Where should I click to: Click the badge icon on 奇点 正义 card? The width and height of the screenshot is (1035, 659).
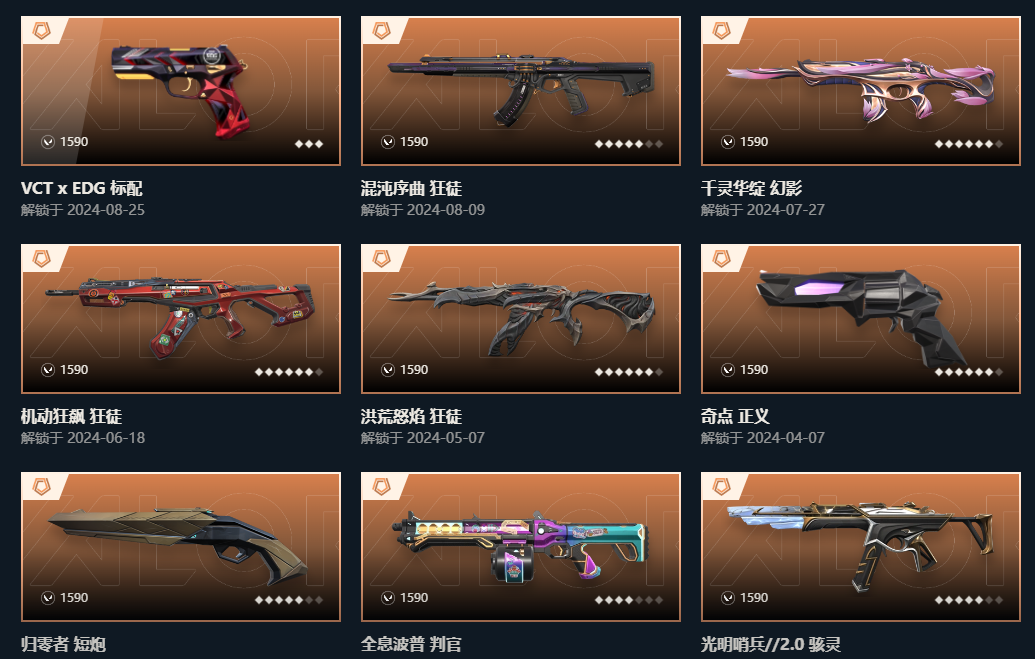coord(721,258)
